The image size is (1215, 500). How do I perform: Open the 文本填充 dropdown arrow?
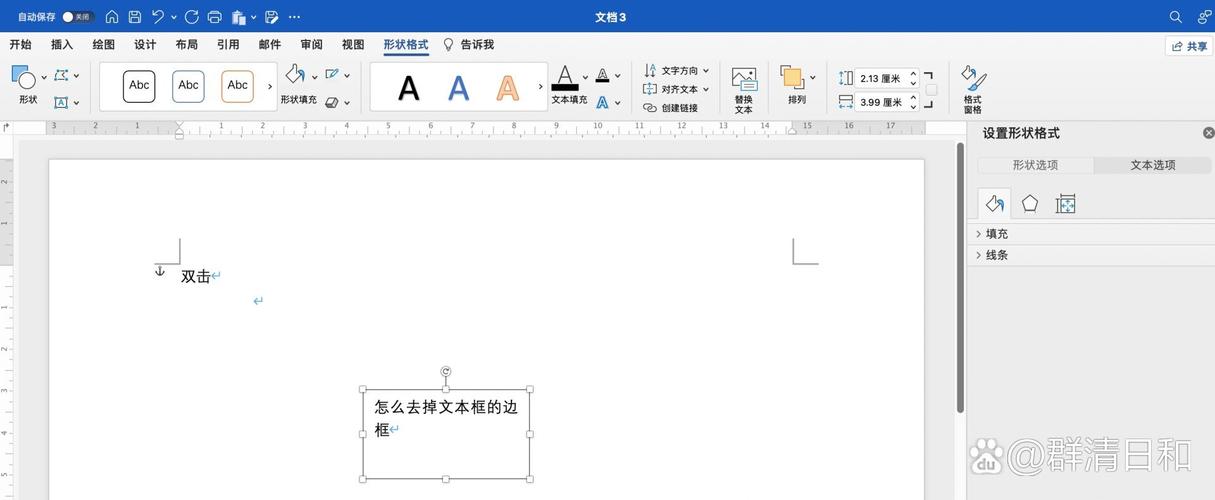point(584,77)
